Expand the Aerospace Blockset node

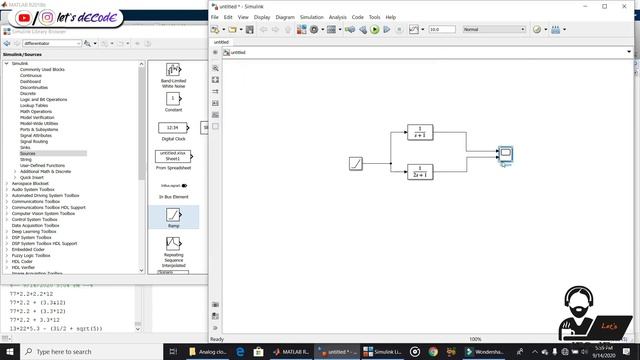pyautogui.click(x=7, y=183)
